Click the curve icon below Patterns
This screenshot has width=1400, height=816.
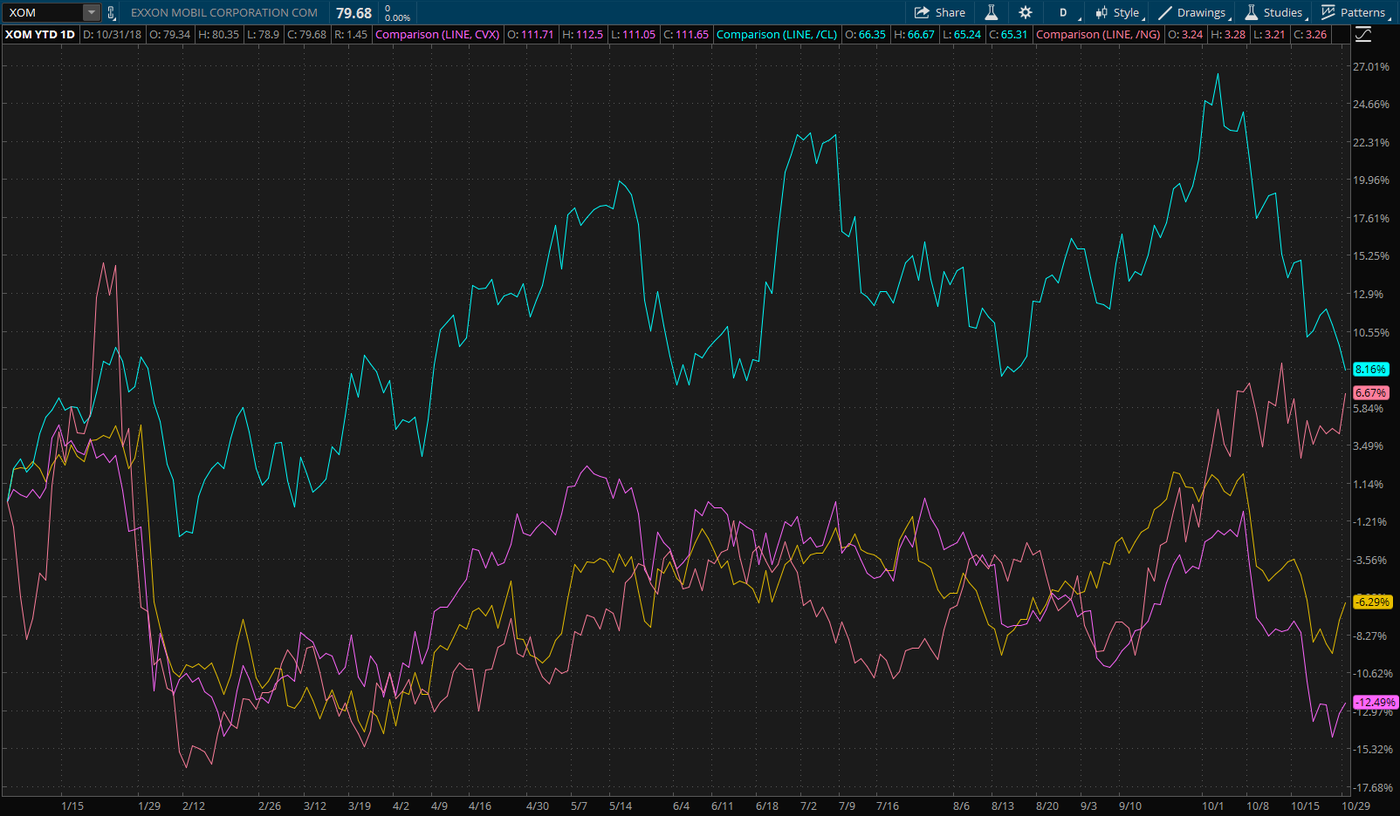click(1364, 35)
